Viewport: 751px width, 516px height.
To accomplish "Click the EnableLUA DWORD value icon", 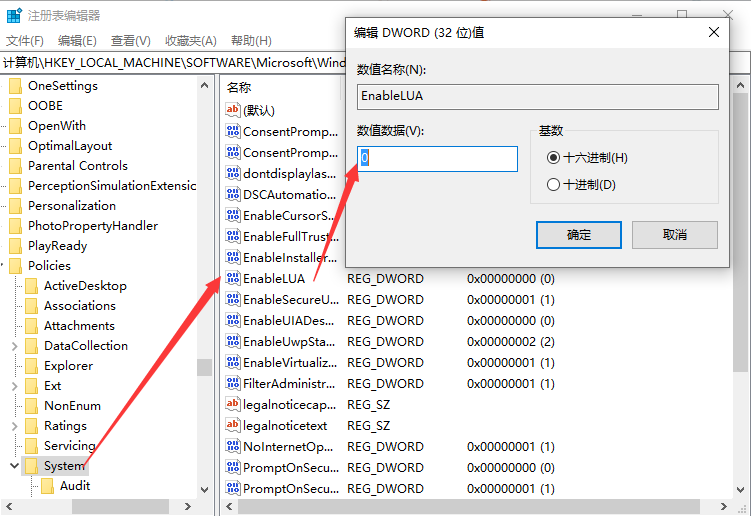I will 233,279.
